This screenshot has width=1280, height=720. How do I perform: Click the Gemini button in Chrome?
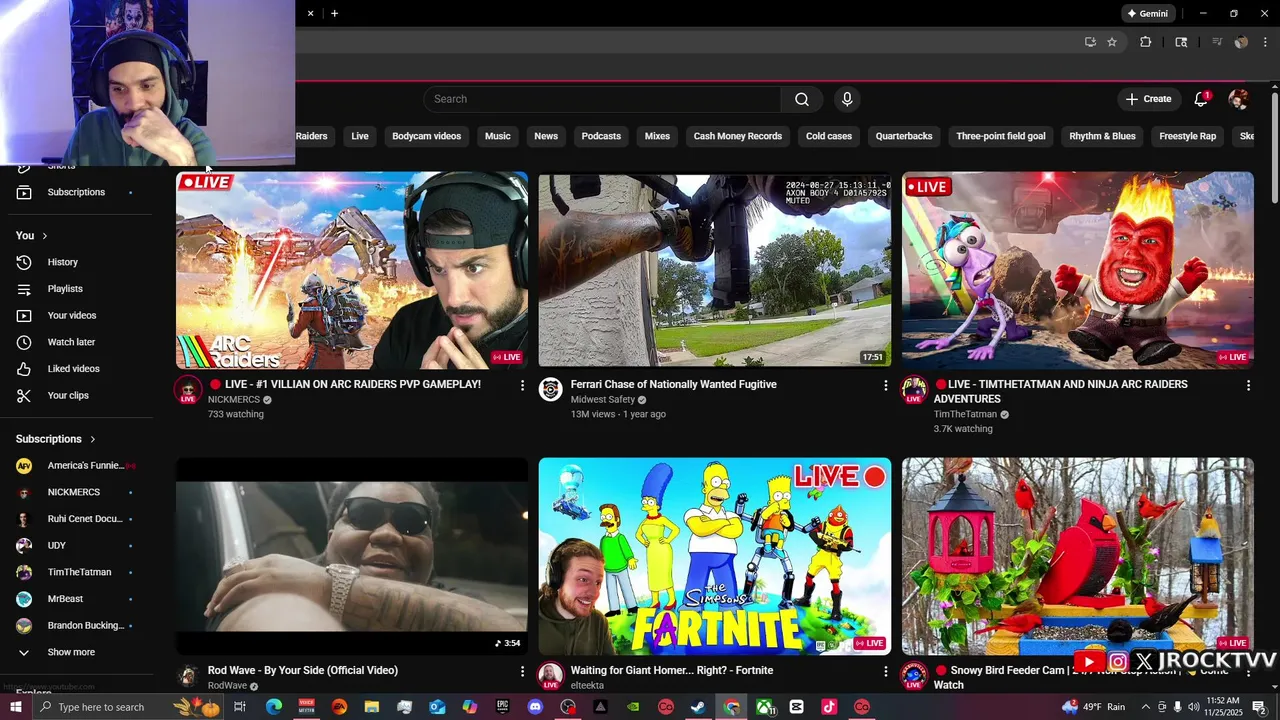1147,14
